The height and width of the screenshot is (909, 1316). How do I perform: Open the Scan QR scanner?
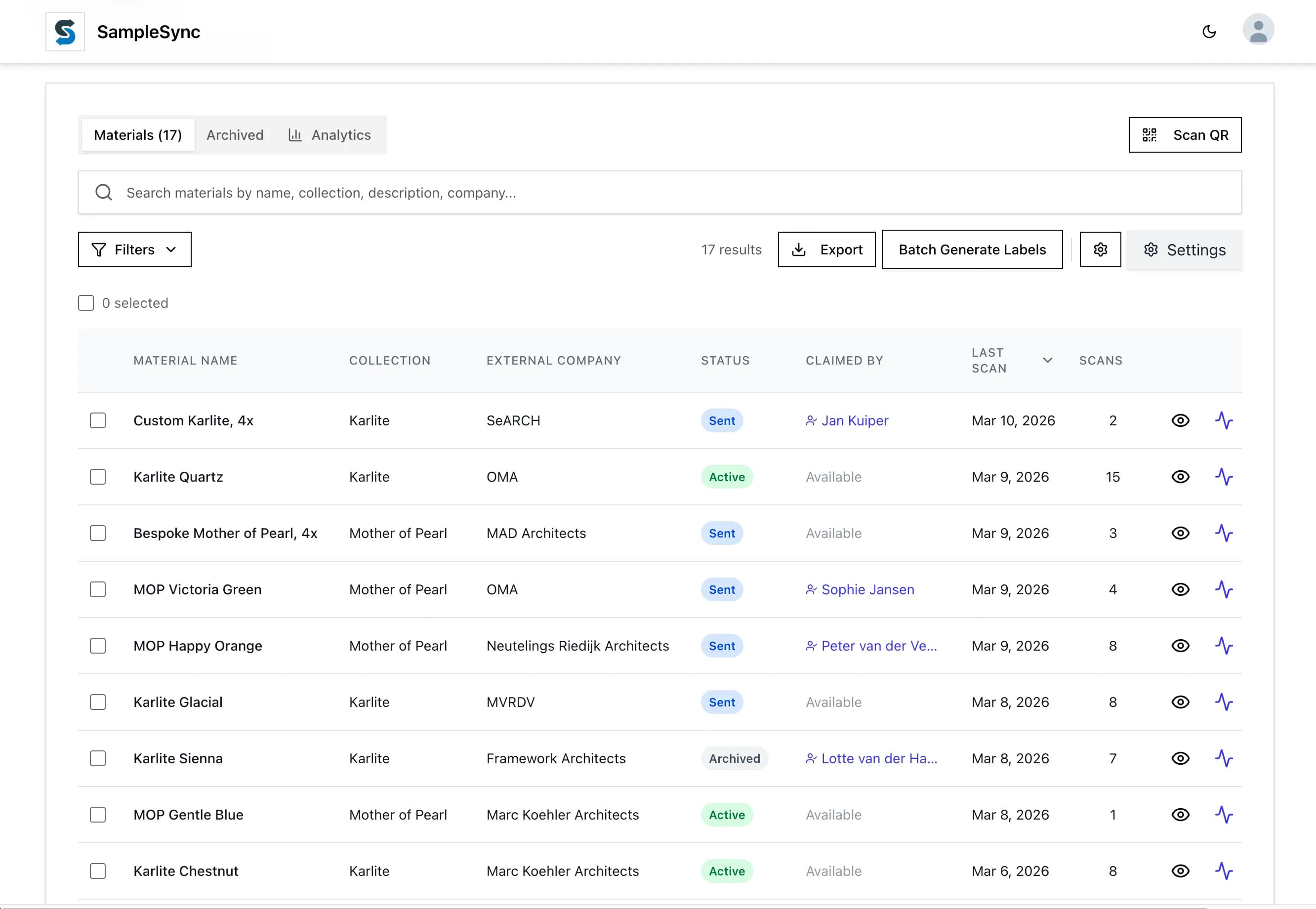point(1185,135)
